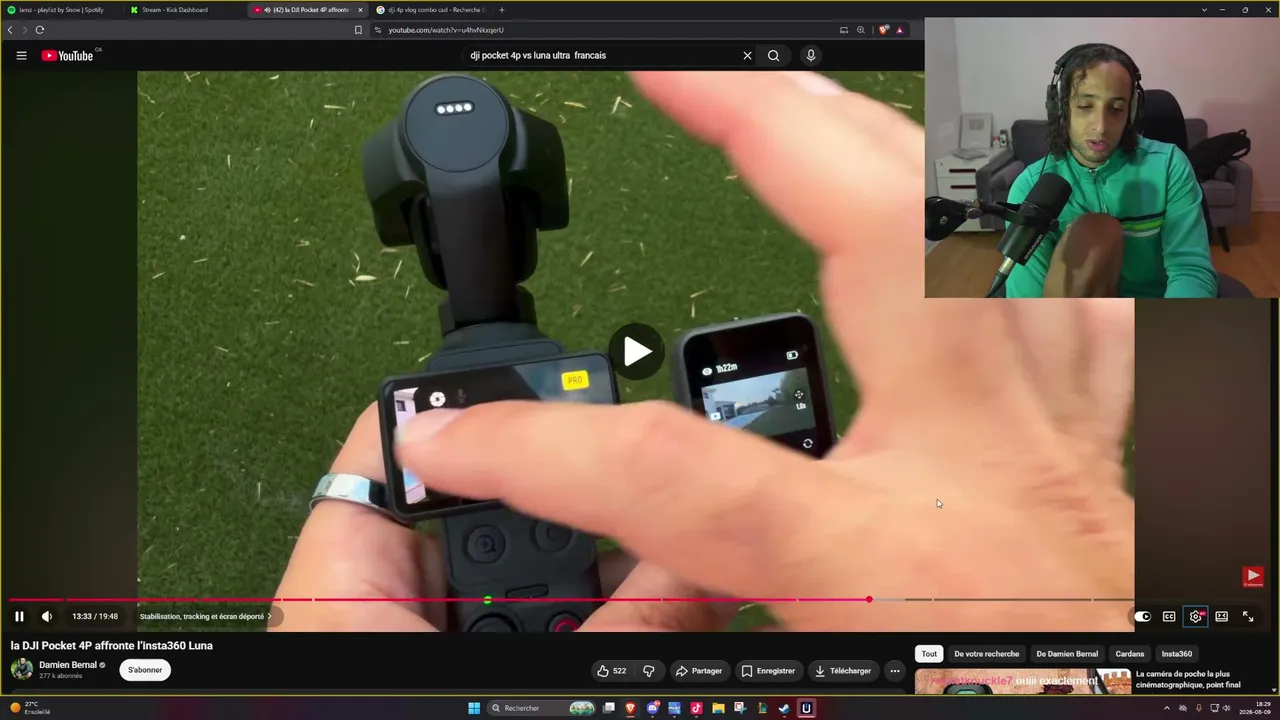Open the Windows Start menu
The image size is (1280, 720).
474,708
